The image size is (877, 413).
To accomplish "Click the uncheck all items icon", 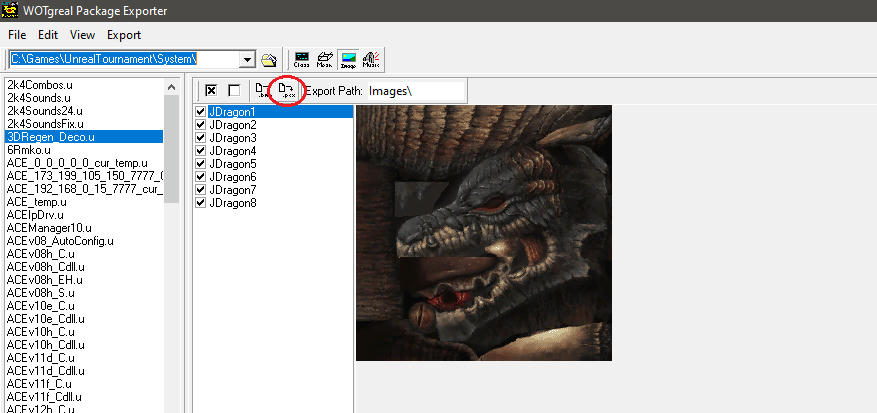I will click(x=234, y=91).
